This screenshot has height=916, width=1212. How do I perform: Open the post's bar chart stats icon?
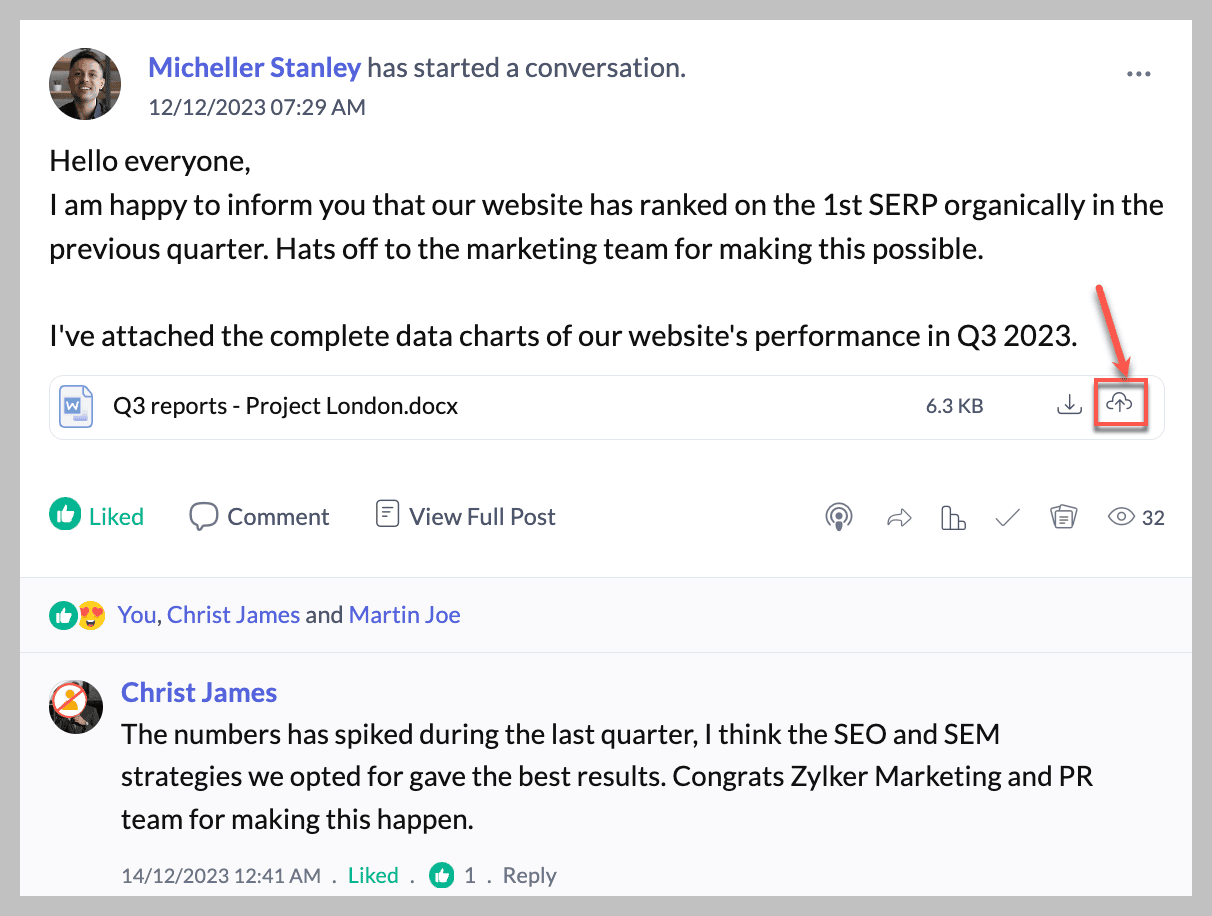coord(953,517)
